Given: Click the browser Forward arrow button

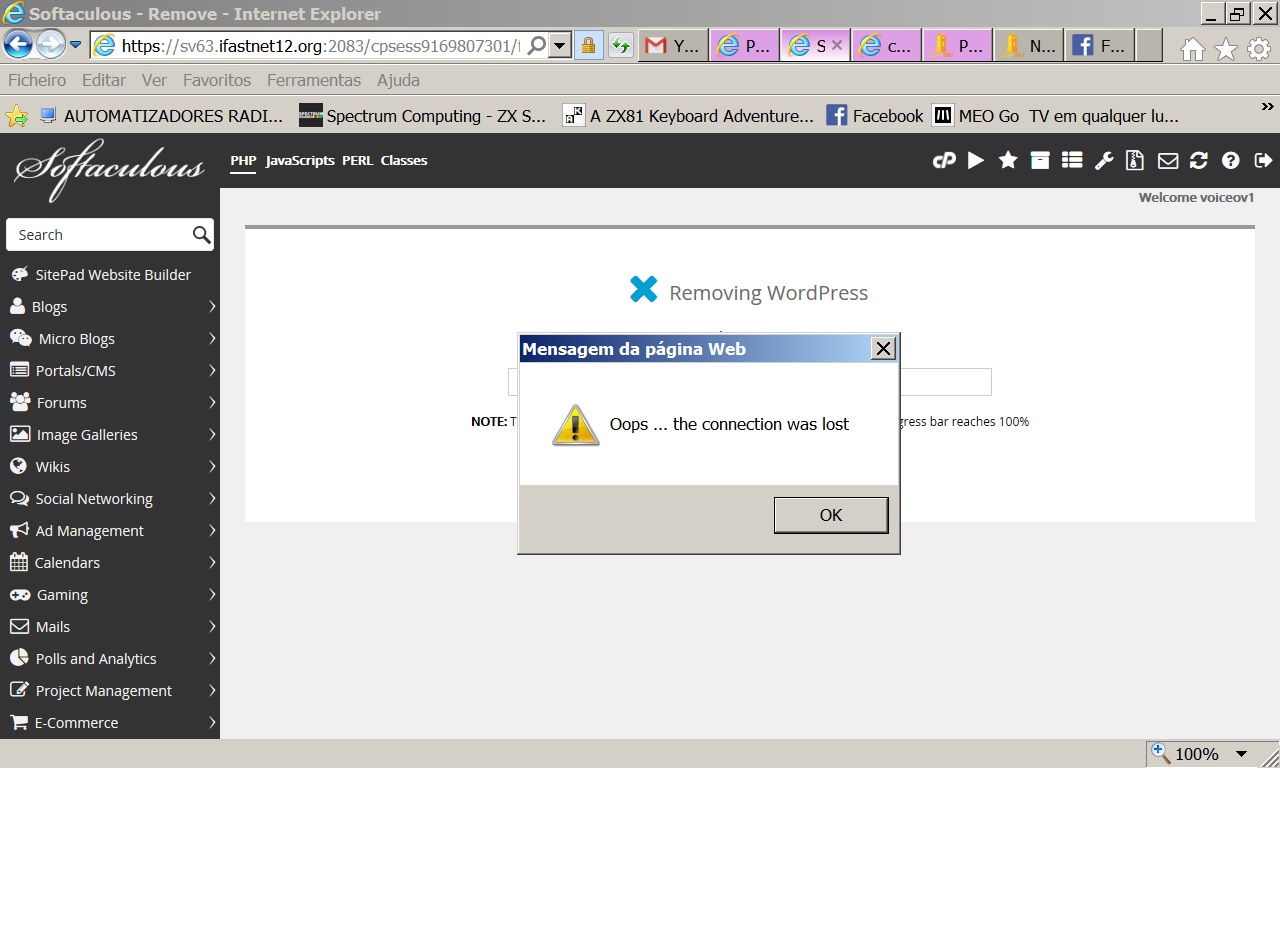Looking at the screenshot, I should (50, 44).
